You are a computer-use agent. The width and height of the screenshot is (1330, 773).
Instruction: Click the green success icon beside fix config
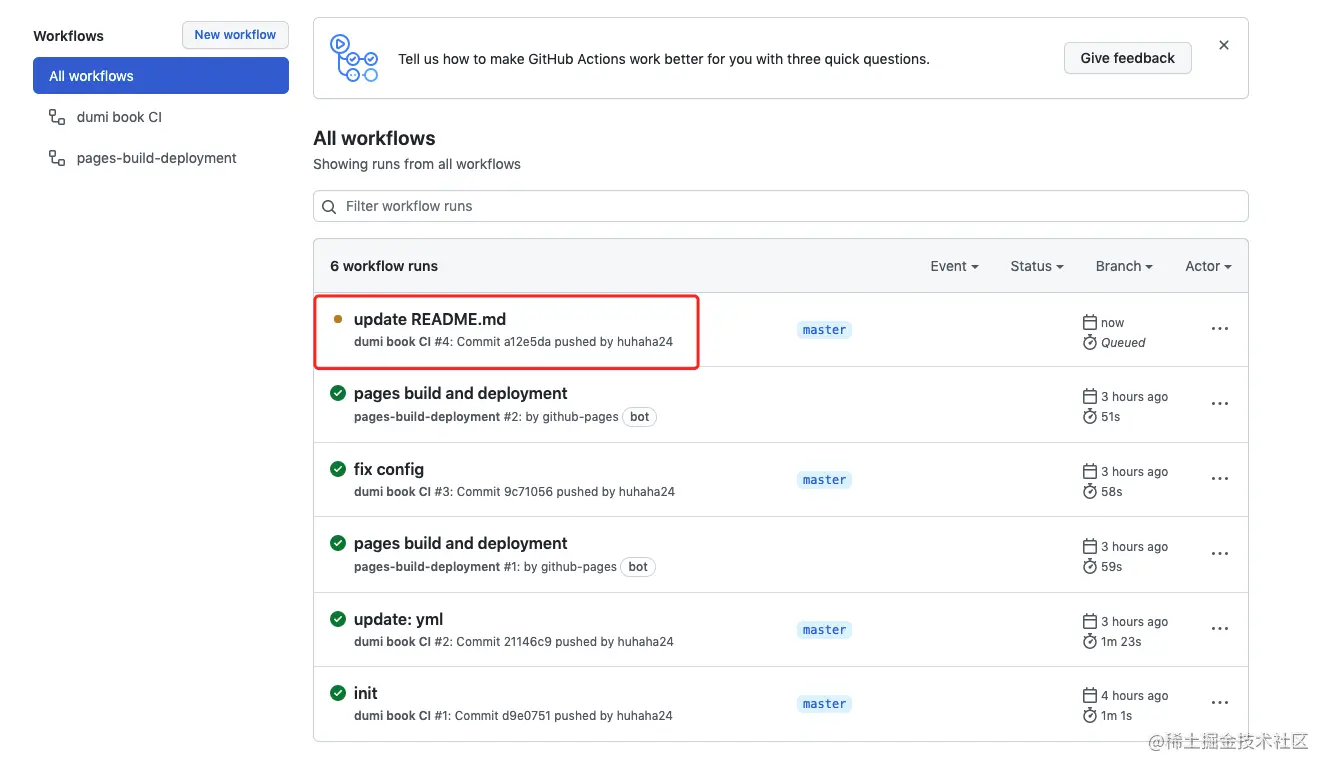(x=338, y=469)
